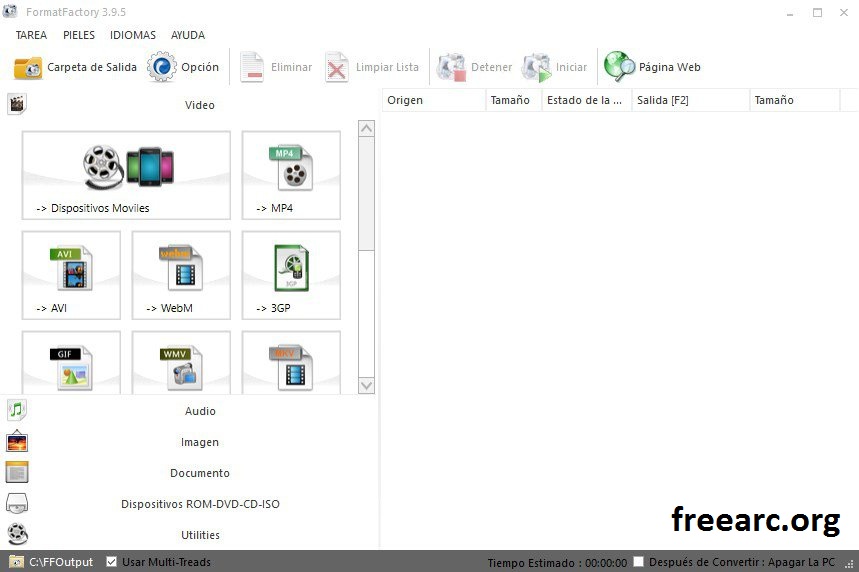Click the Salida [F2] column header

pos(691,100)
